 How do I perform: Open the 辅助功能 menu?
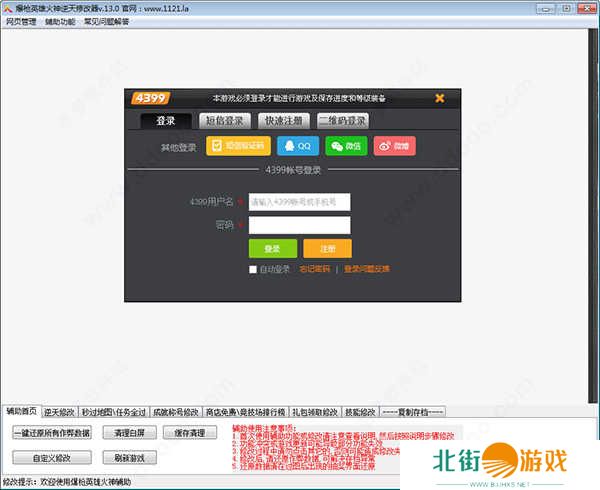[60, 21]
